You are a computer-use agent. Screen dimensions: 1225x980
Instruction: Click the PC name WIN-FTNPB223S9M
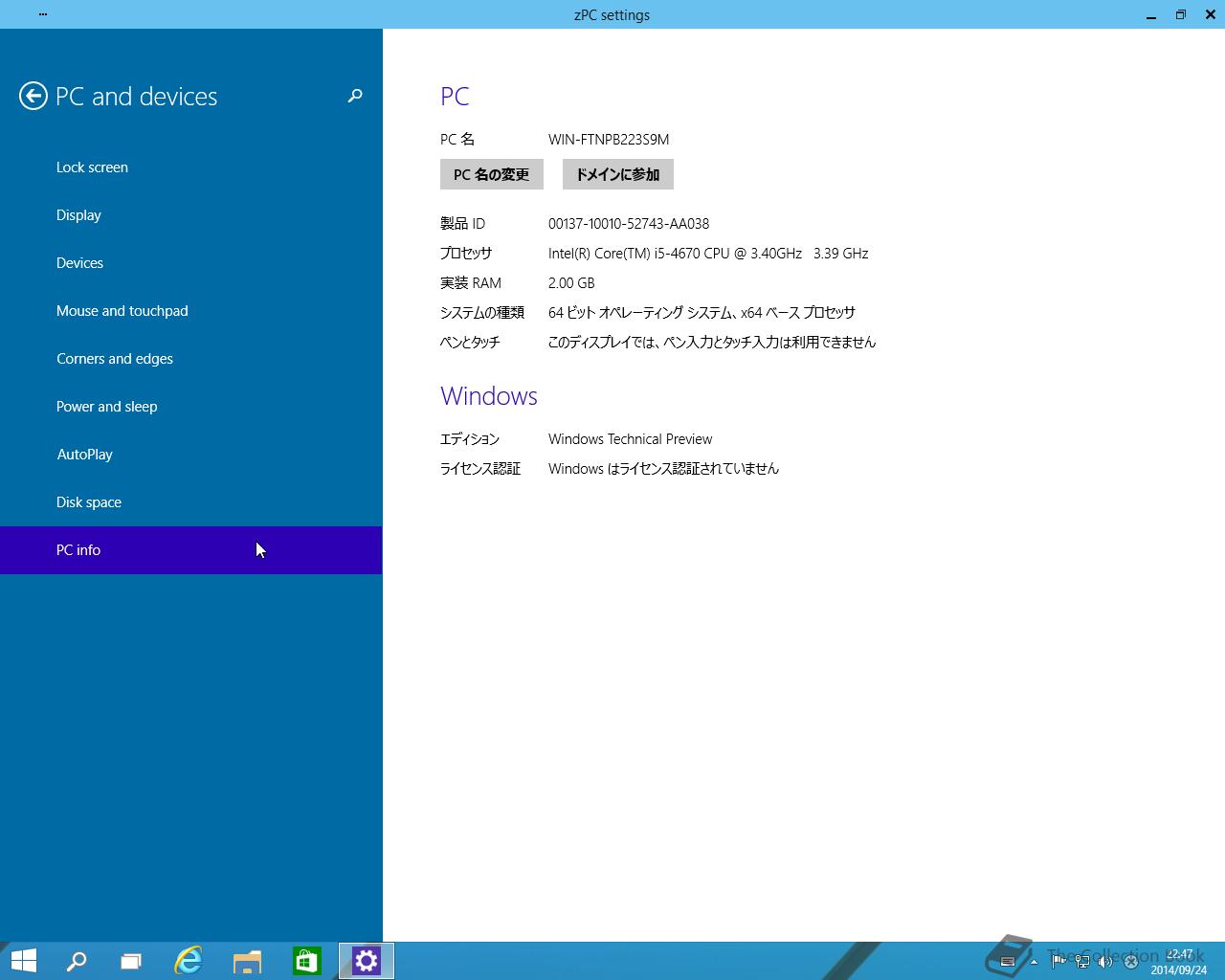(609, 140)
